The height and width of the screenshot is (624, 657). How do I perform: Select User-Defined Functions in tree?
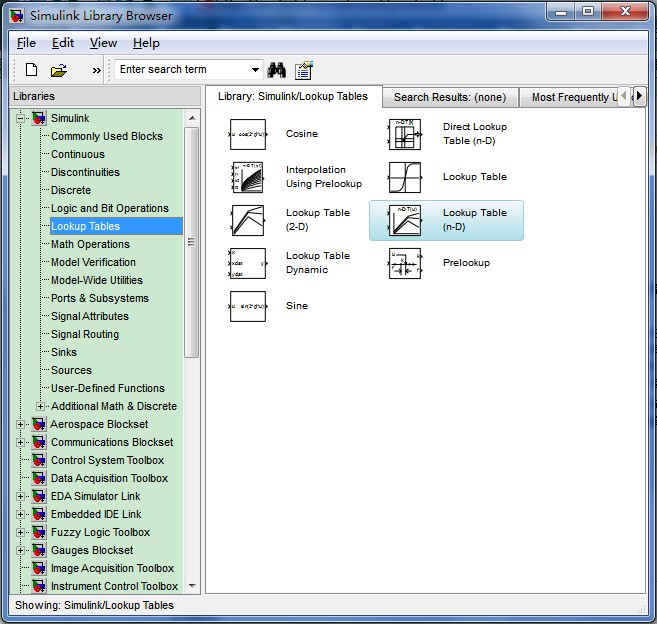coord(108,388)
